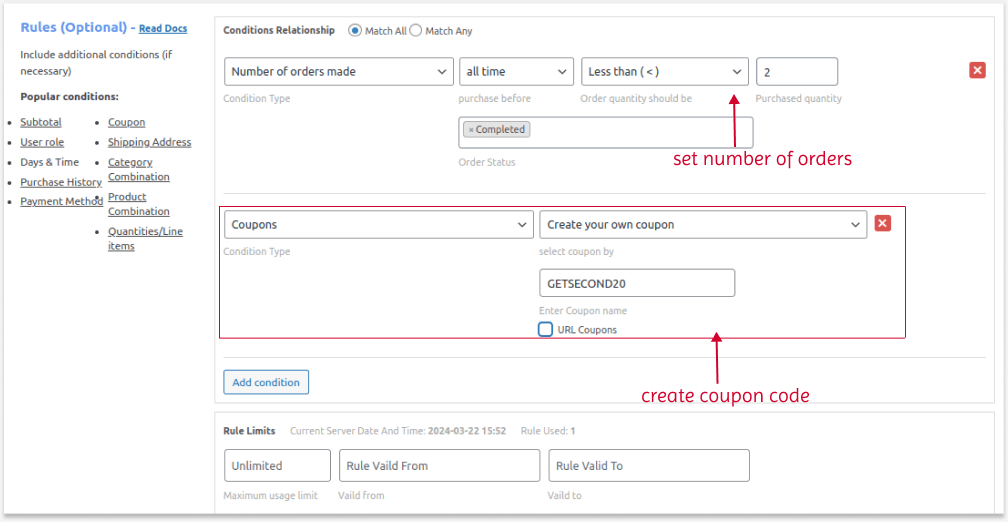
Task: Delete the Coupons condition with red X
Action: (x=883, y=223)
